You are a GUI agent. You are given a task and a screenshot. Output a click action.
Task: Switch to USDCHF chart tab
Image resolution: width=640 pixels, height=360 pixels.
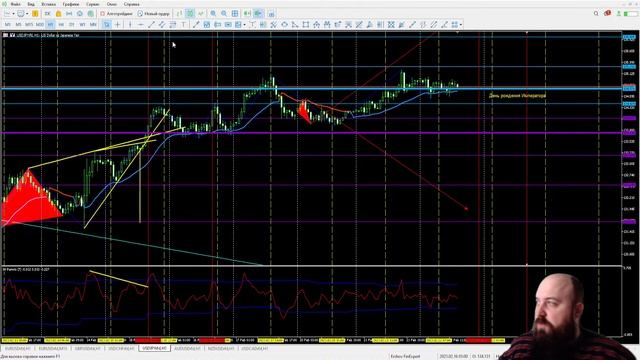click(x=121, y=349)
